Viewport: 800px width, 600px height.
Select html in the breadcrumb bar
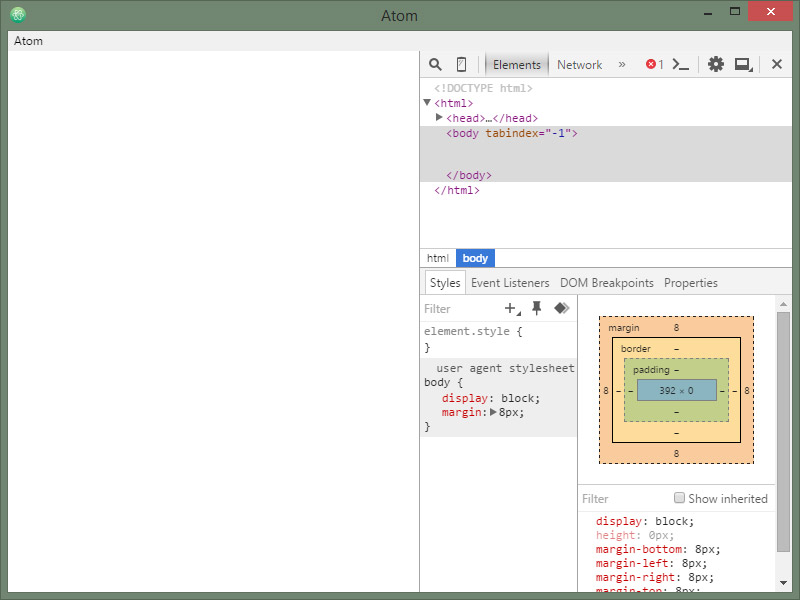[438, 258]
